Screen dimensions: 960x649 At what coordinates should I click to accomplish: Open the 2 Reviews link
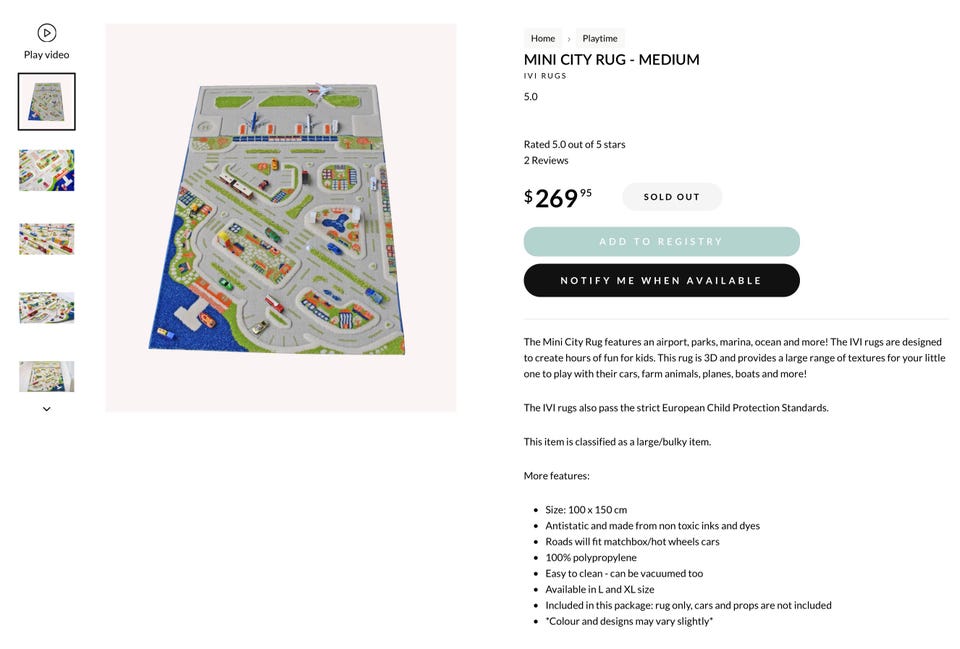[546, 160]
